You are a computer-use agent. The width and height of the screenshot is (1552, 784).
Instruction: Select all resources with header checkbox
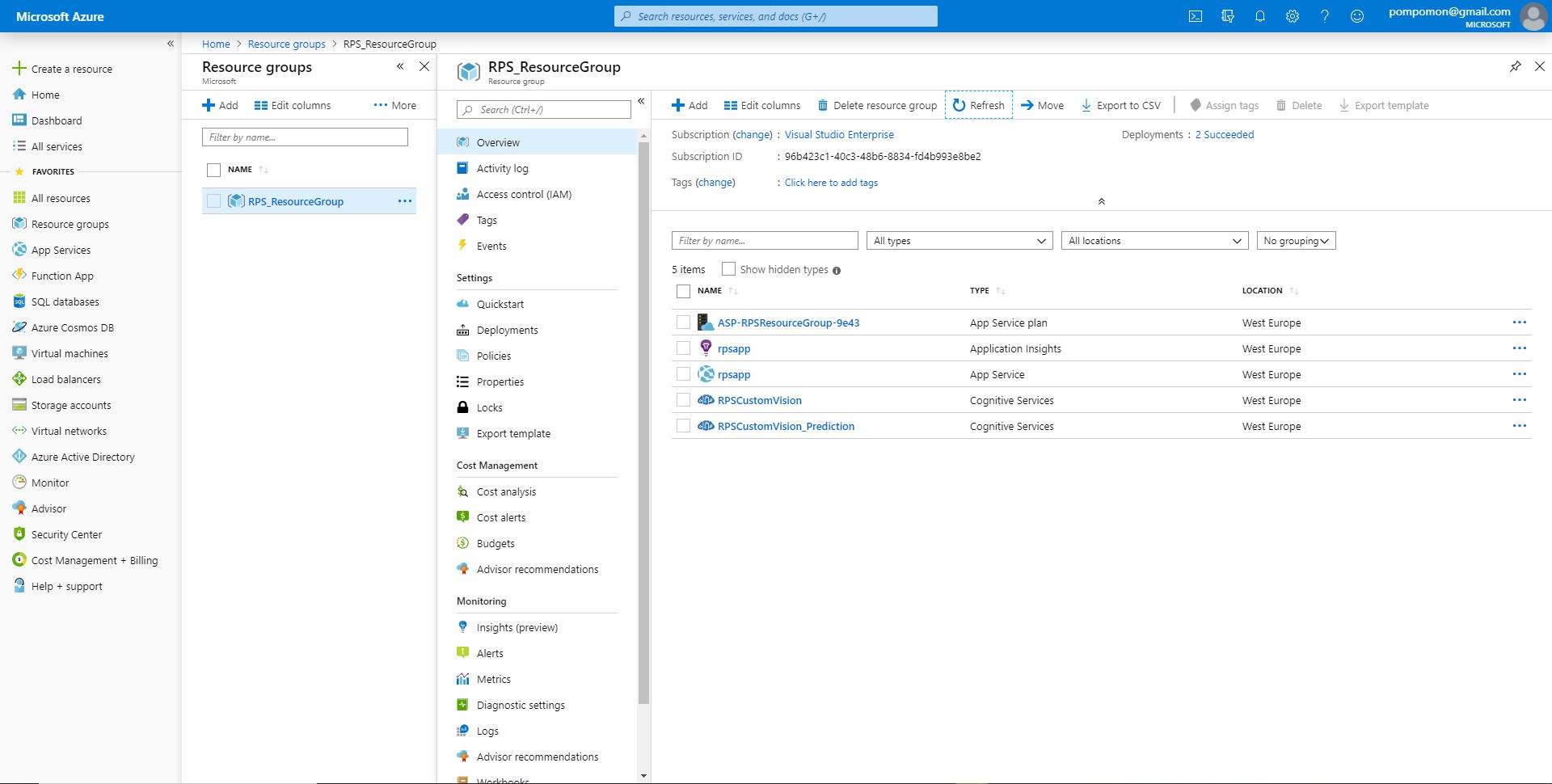point(683,291)
